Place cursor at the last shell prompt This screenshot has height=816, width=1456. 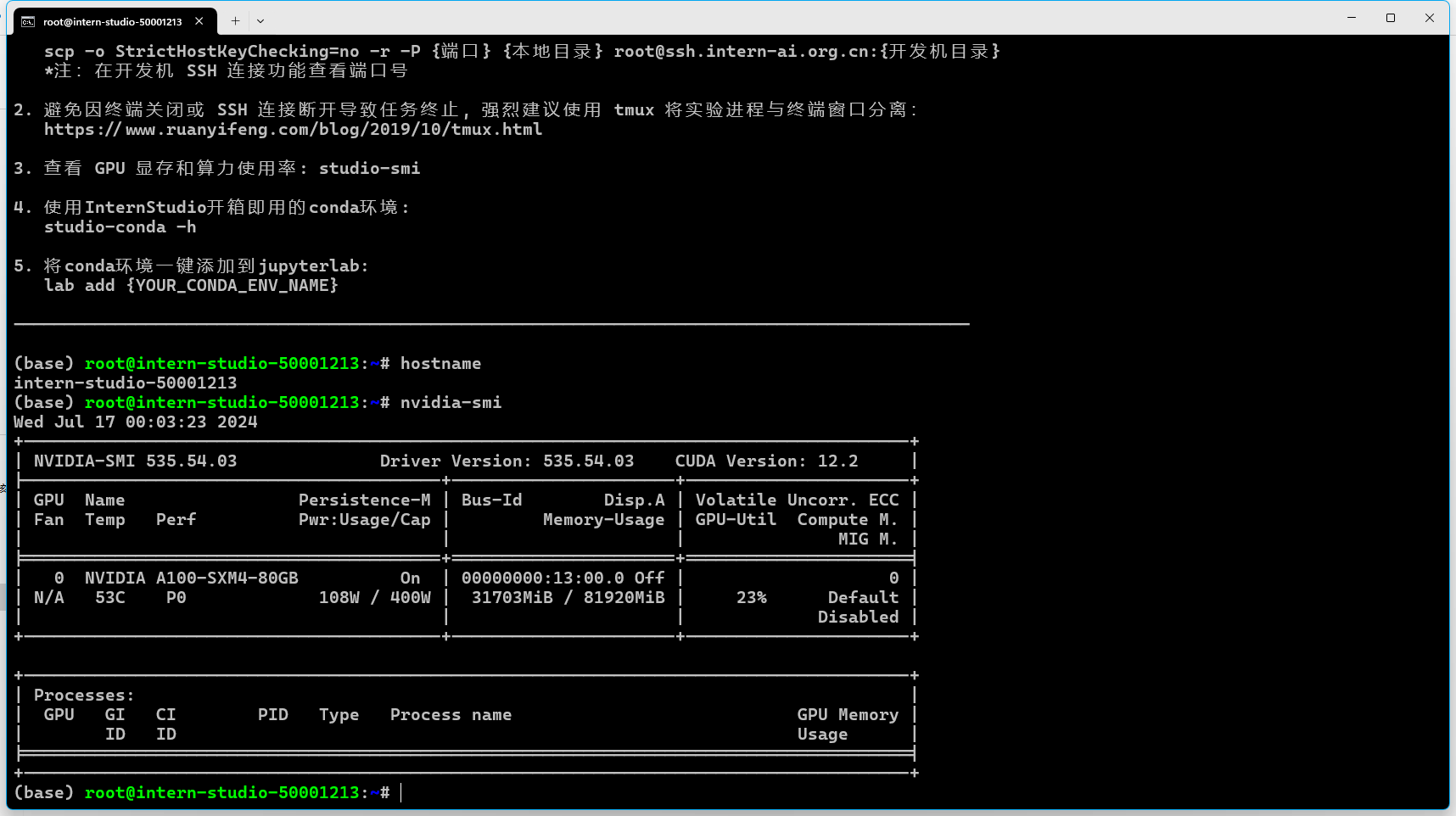(401, 793)
